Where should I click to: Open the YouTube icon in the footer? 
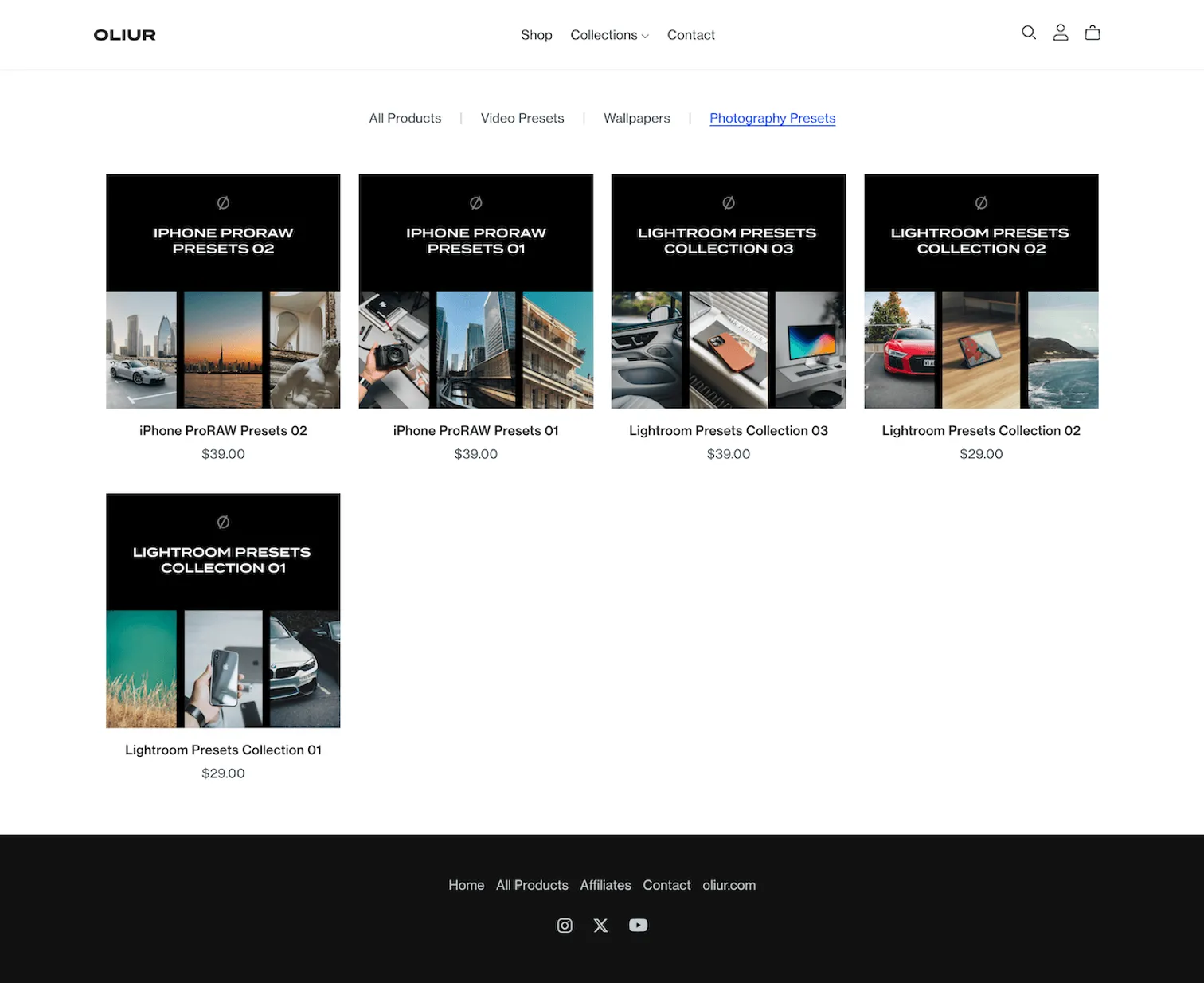638,925
